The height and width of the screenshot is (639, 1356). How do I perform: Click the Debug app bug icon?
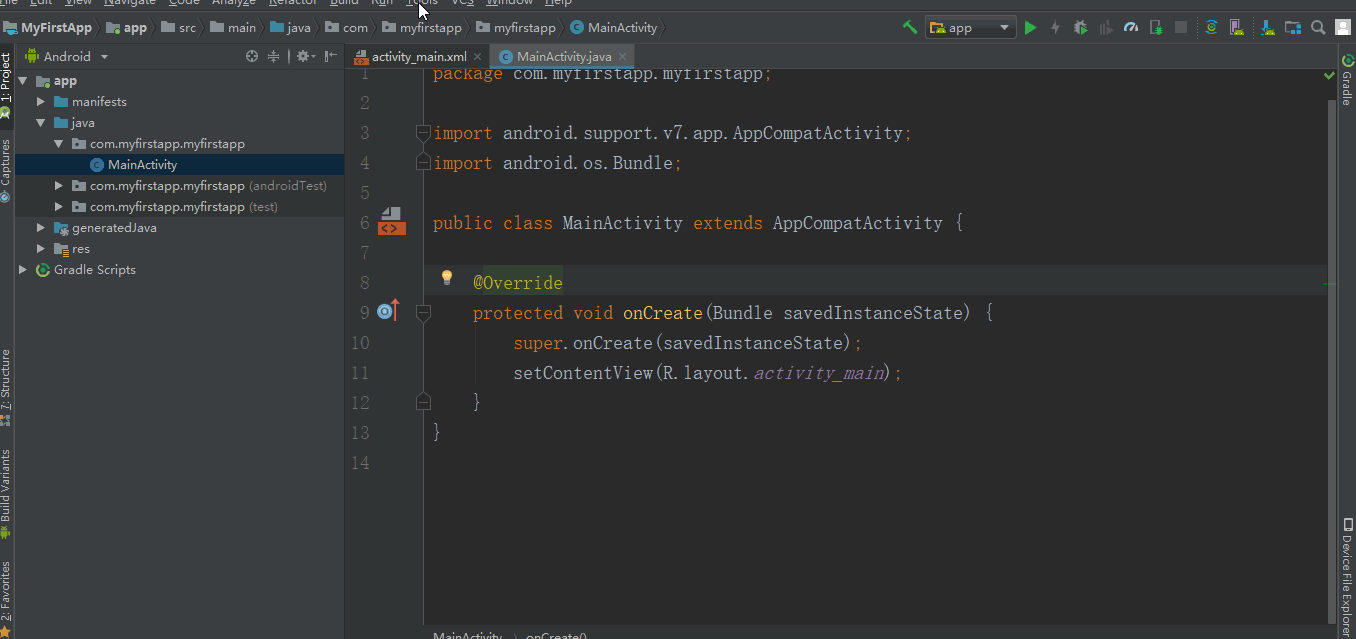pos(1081,28)
